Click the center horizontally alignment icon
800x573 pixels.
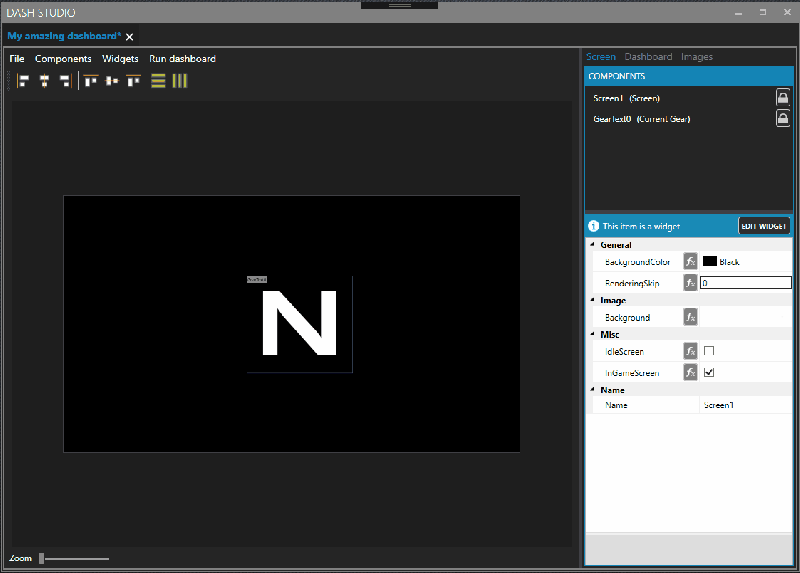click(44, 81)
